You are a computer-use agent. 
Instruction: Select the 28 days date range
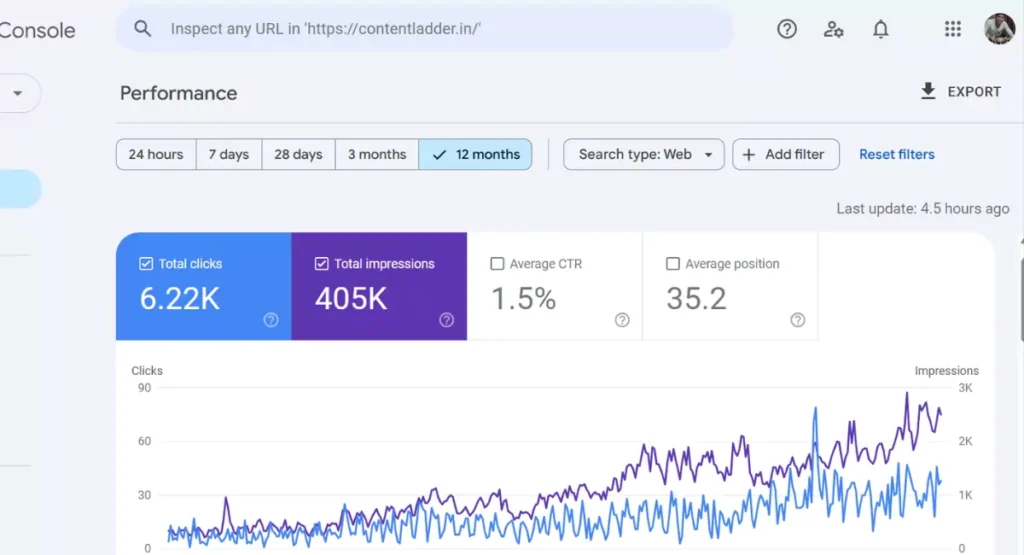click(298, 154)
